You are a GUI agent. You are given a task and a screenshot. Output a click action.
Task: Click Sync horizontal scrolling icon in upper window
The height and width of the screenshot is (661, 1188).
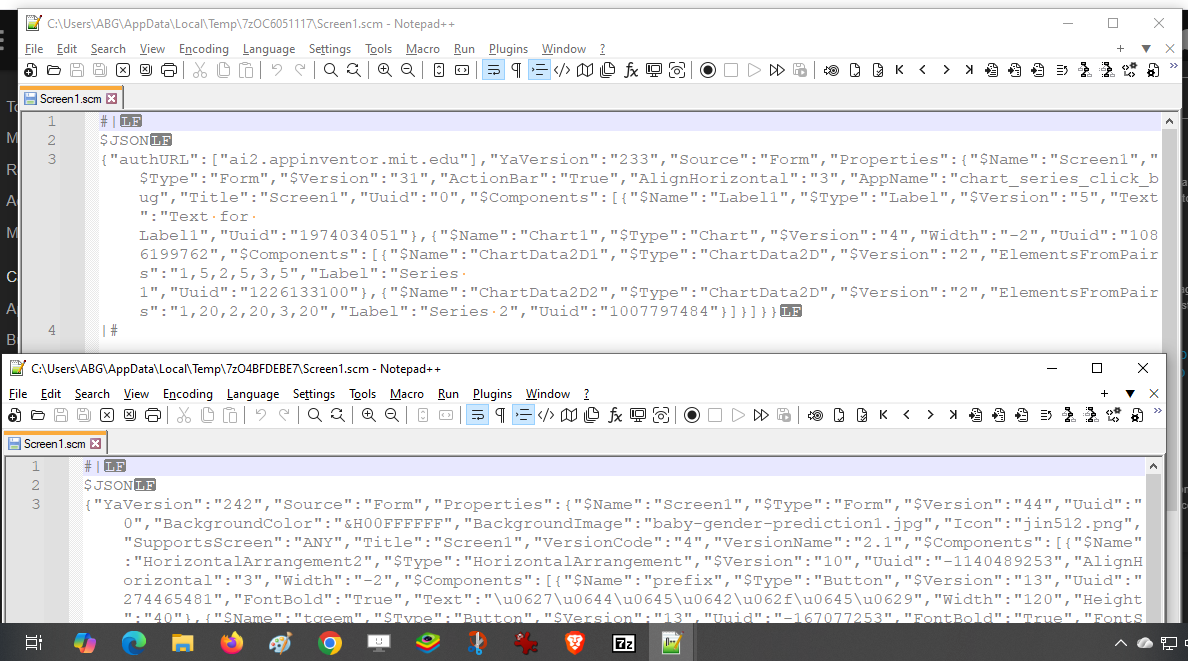[461, 70]
